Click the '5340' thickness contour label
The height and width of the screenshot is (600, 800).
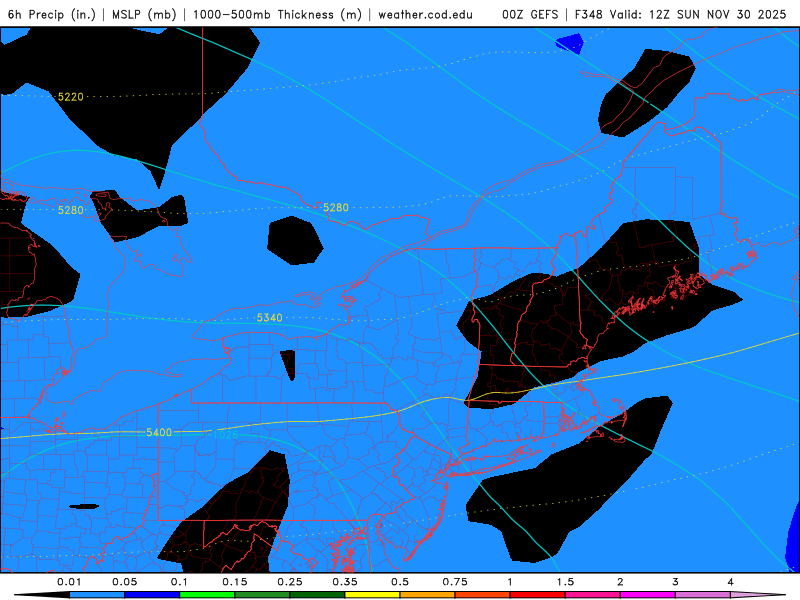tap(269, 318)
